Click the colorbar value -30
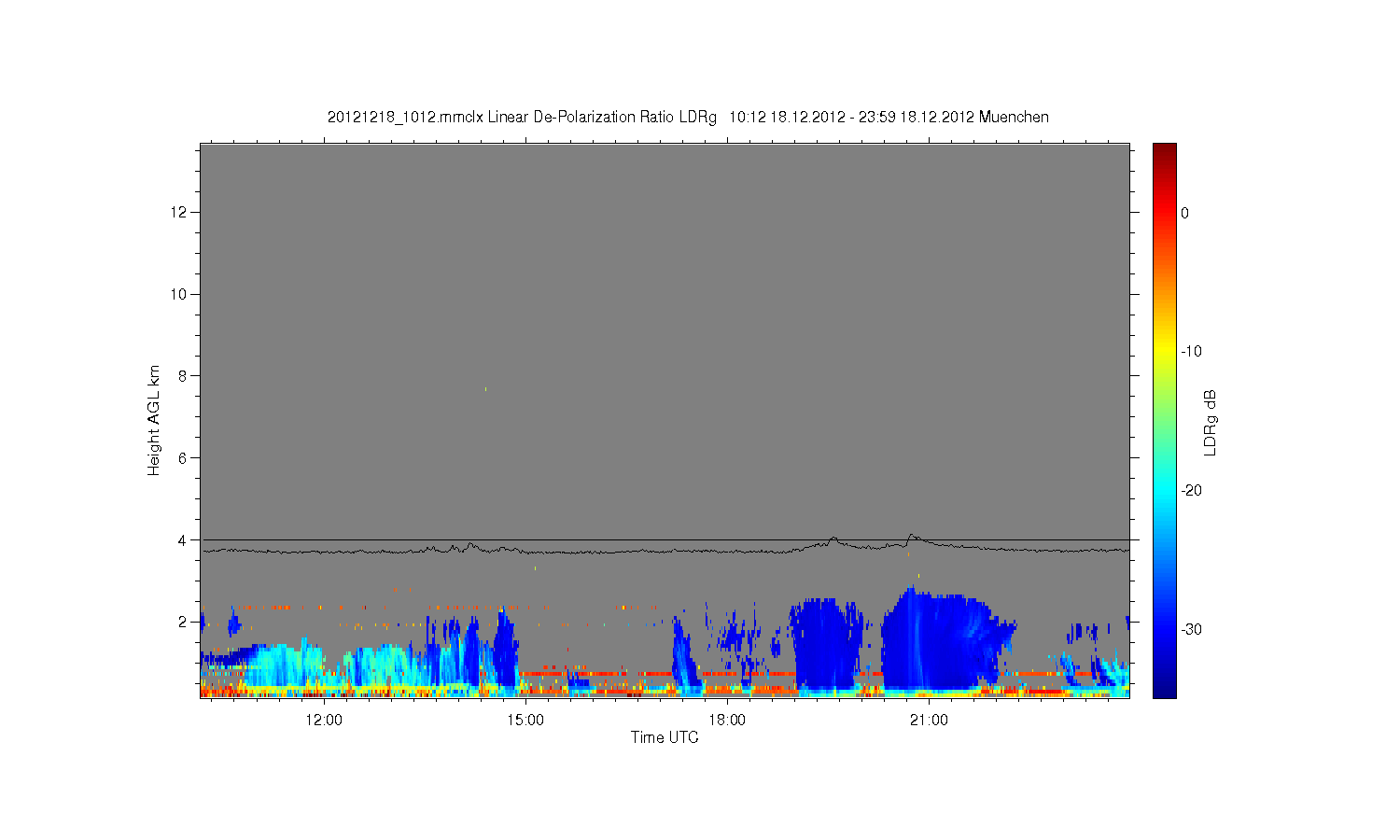The height and width of the screenshot is (840, 1400). coord(1191,629)
